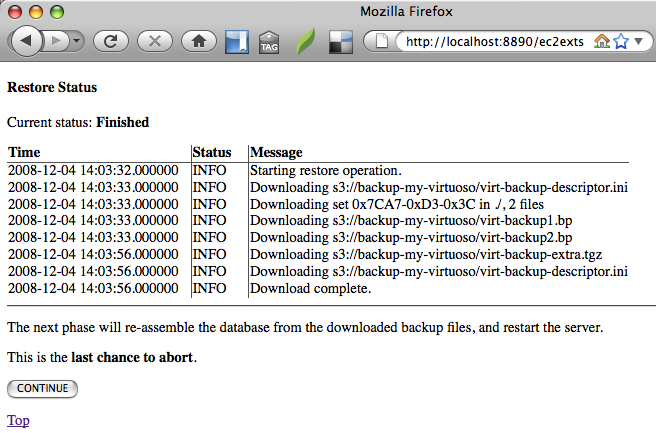Click the TAG toolbar icon
The width and height of the screenshot is (656, 433).
click(x=269, y=42)
